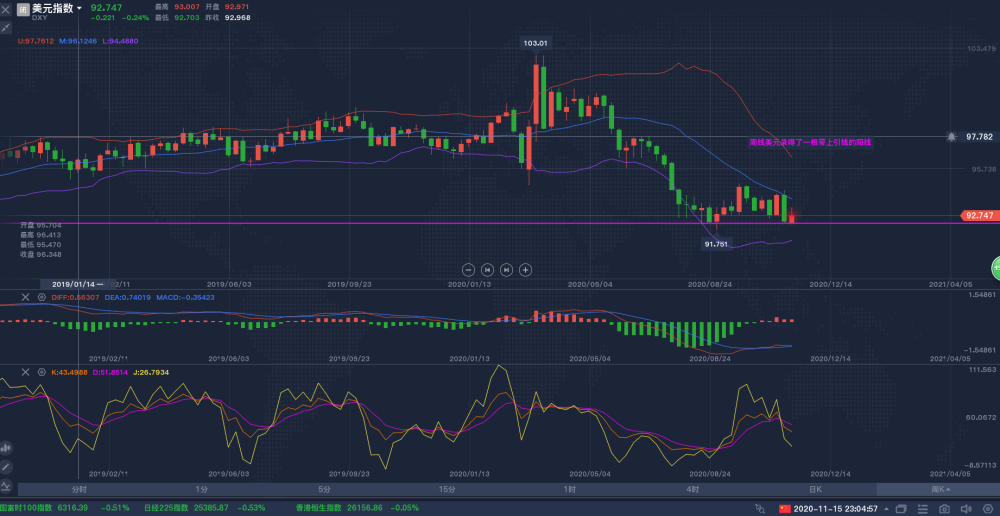Image resolution: width=1000 pixels, height=516 pixels.
Task: Expand the 美元指数 symbol dropdown
Action: pos(80,8)
